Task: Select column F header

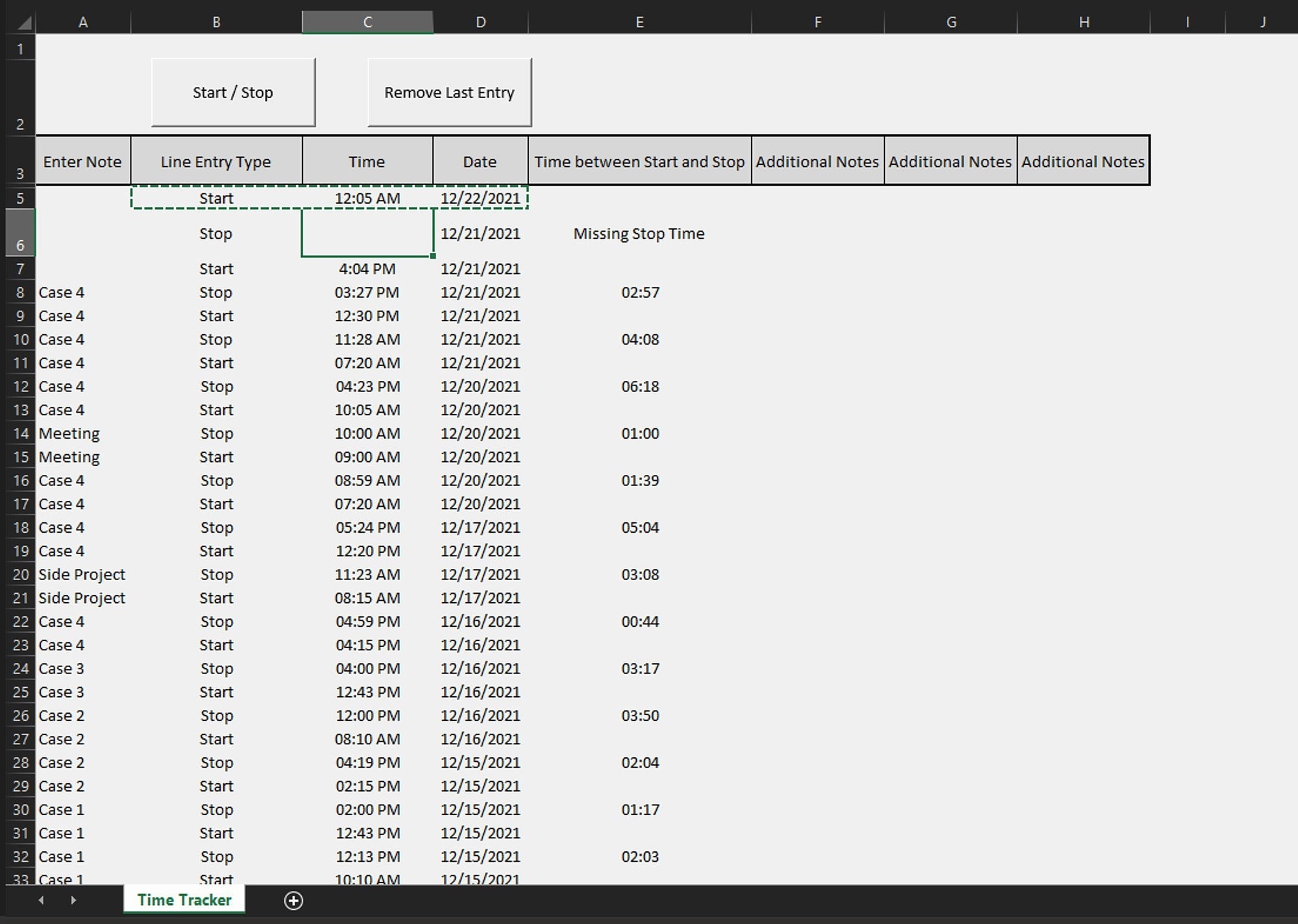Action: click(x=818, y=22)
